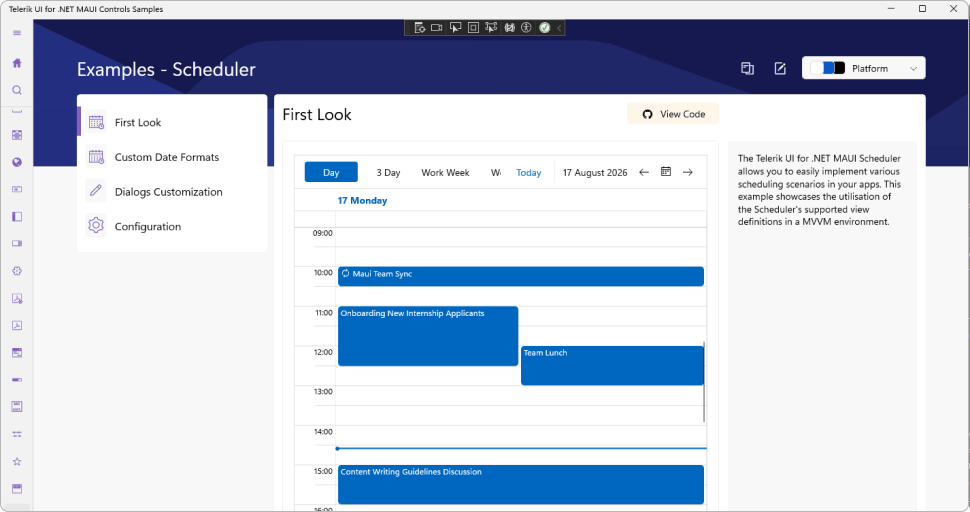Click the edit pencil icon in header
The height and width of the screenshot is (512, 970).
point(780,69)
